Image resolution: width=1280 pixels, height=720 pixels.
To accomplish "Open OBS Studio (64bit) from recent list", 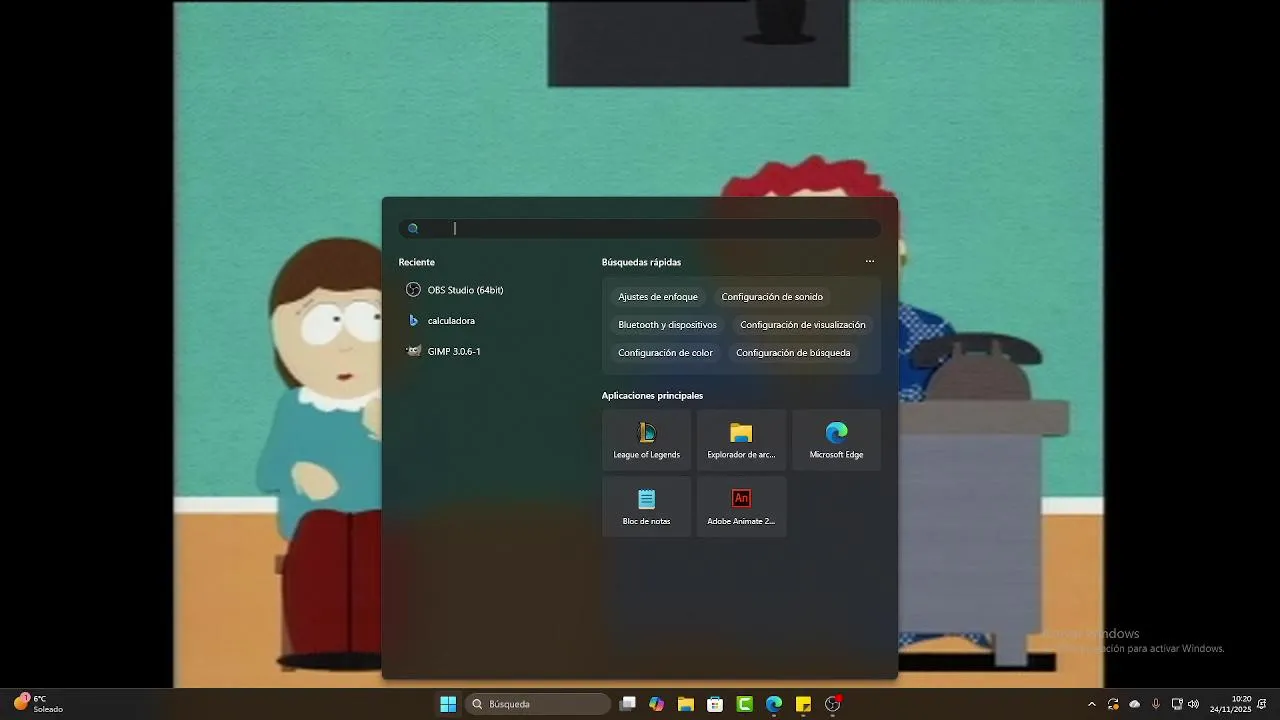I will coord(455,290).
